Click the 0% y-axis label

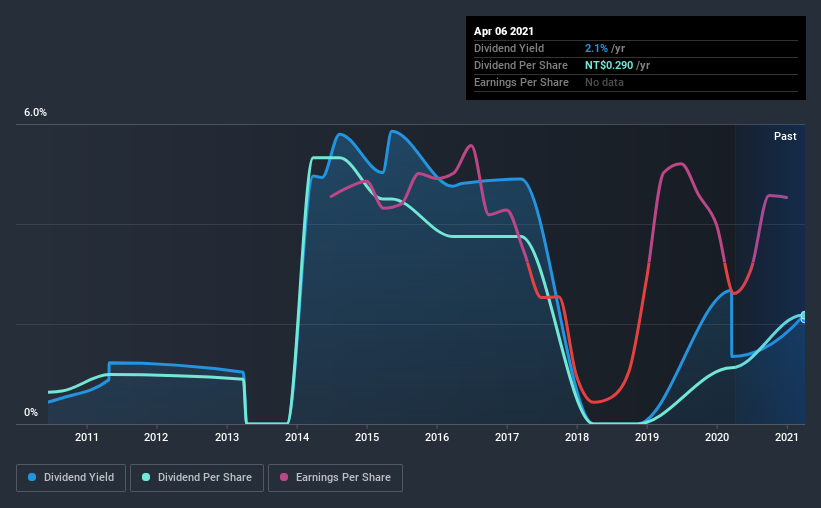pos(31,412)
